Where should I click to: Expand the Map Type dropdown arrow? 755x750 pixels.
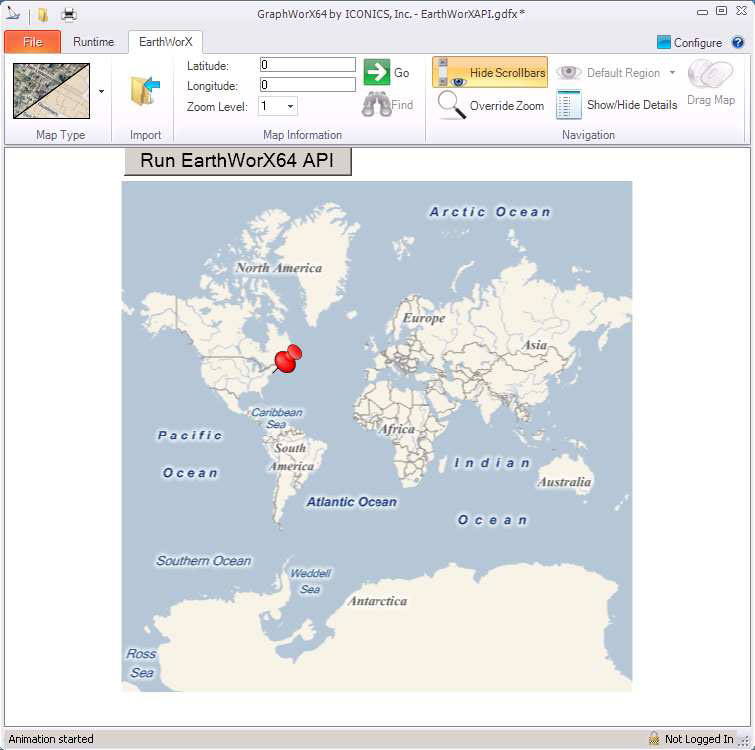pos(101,91)
